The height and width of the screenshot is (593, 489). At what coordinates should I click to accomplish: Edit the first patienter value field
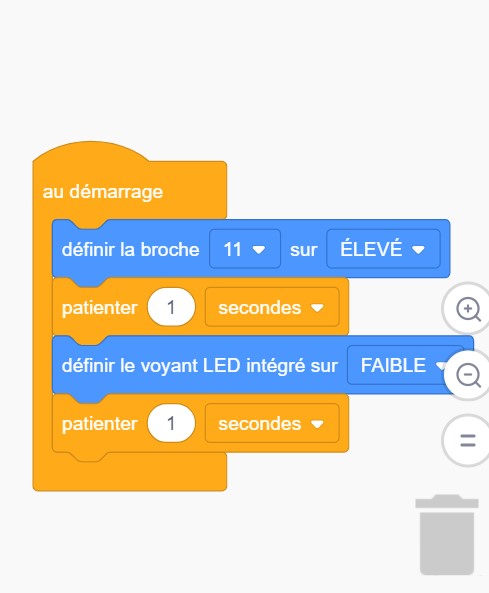pos(171,307)
